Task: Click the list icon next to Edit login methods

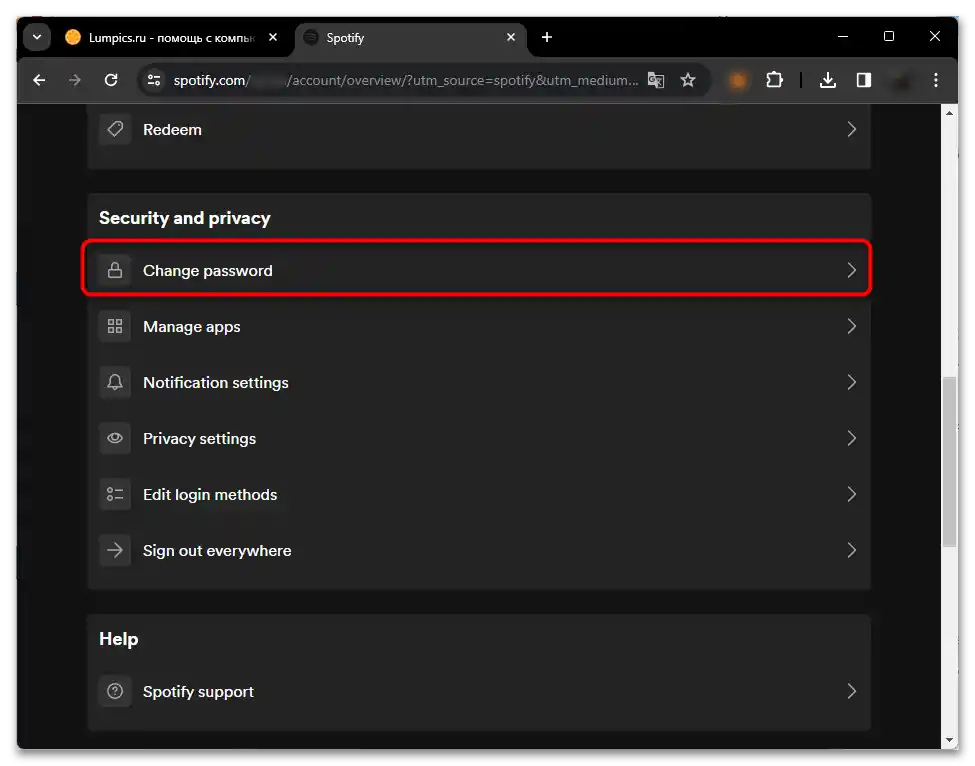Action: (x=115, y=494)
